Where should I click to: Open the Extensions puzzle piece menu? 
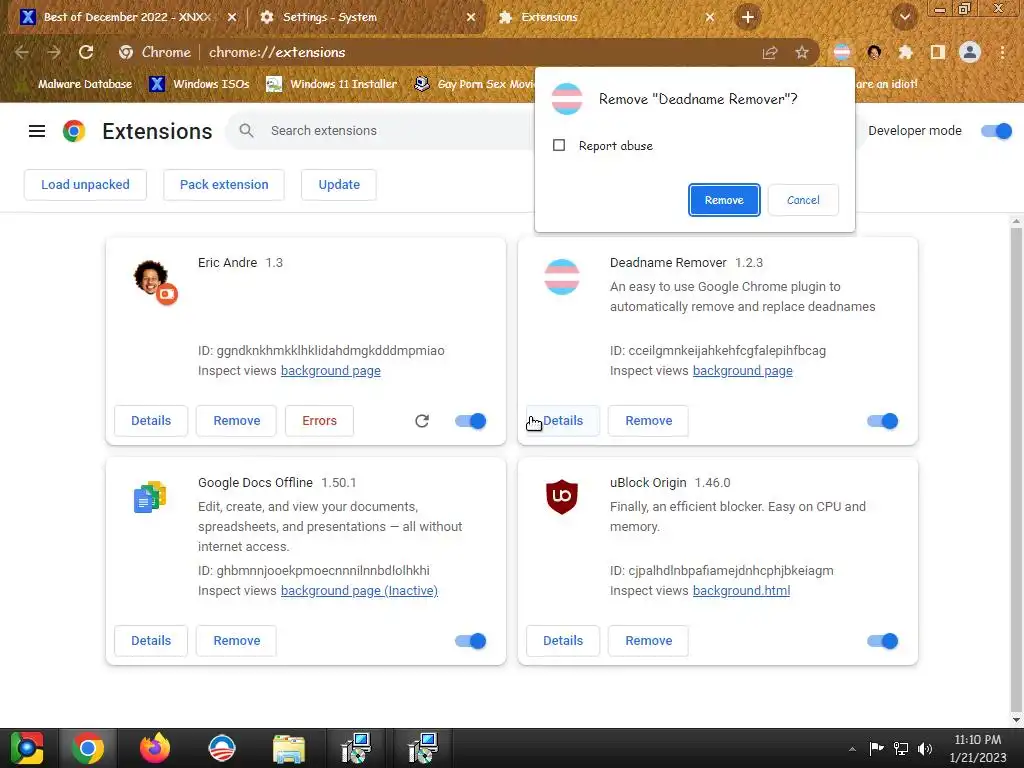point(905,52)
